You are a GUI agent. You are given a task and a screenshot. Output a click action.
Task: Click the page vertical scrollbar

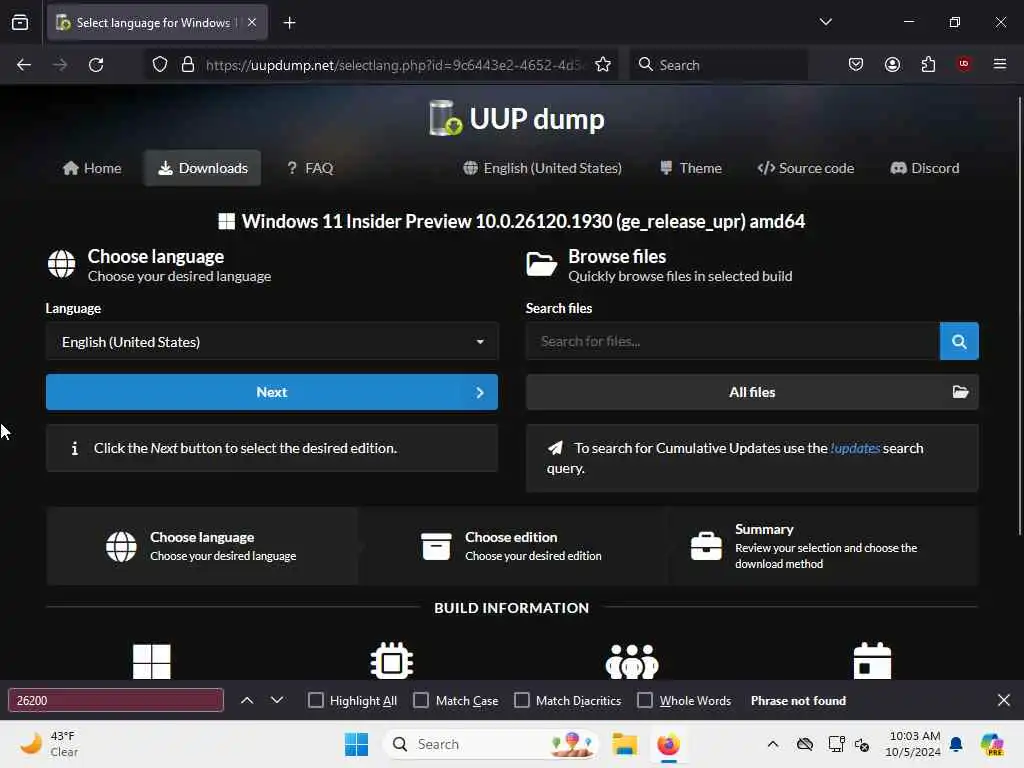click(1019, 317)
